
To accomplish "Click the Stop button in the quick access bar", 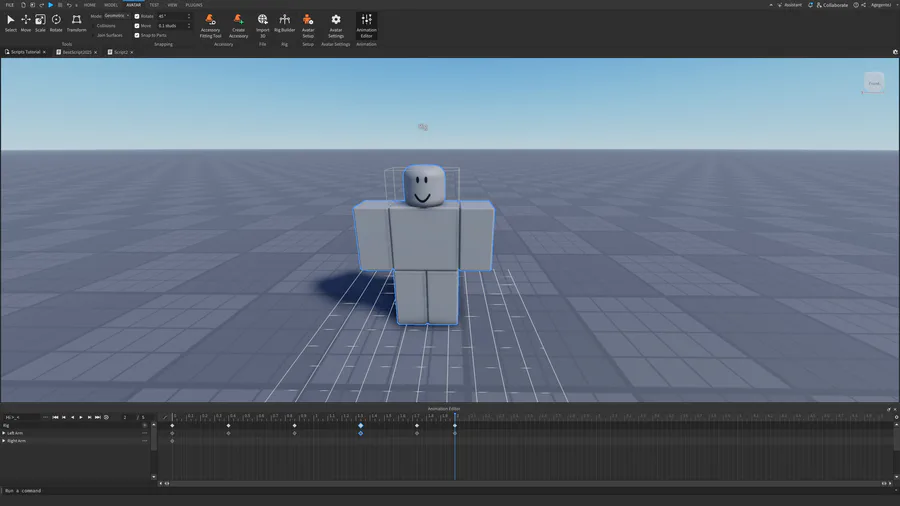I will pos(60,5).
